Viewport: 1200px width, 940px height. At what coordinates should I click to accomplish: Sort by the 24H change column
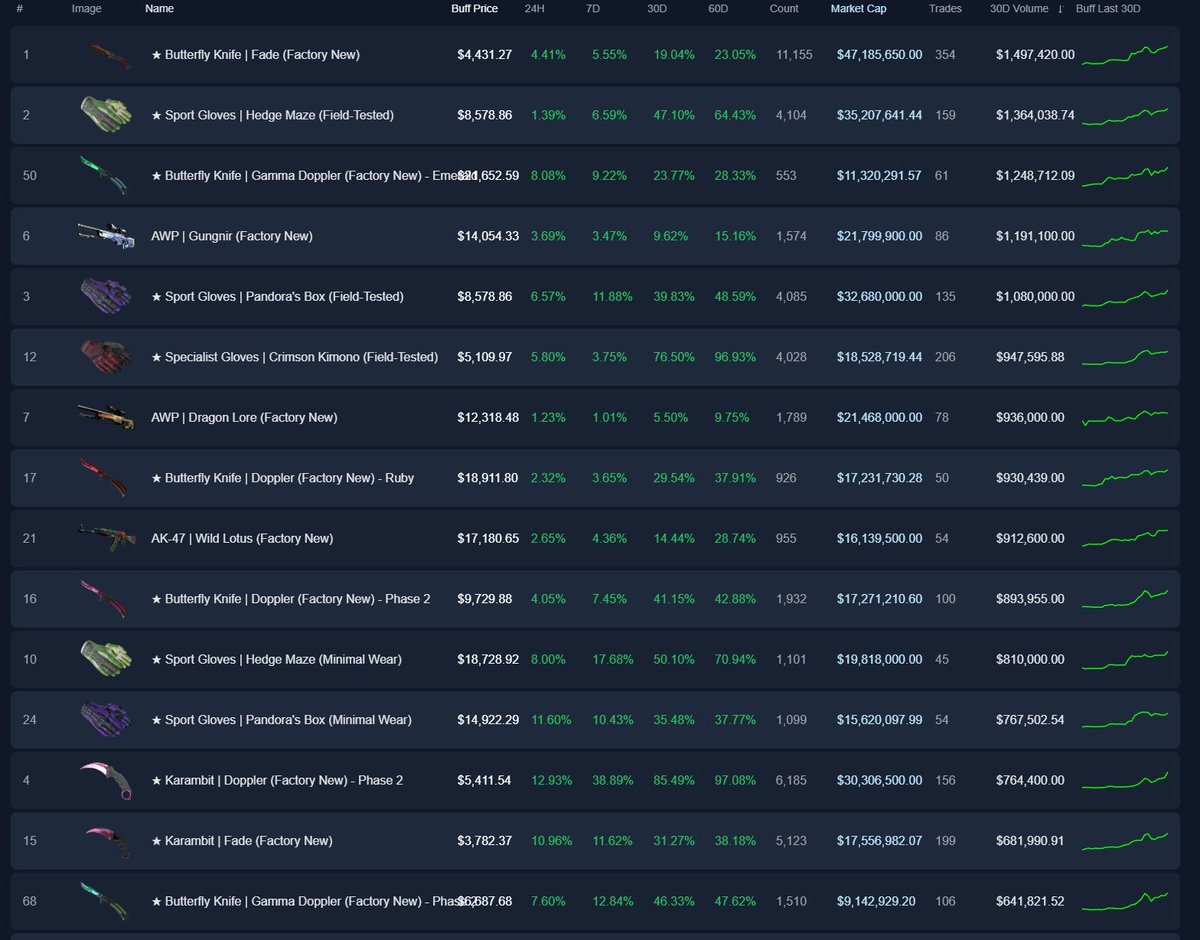point(535,9)
